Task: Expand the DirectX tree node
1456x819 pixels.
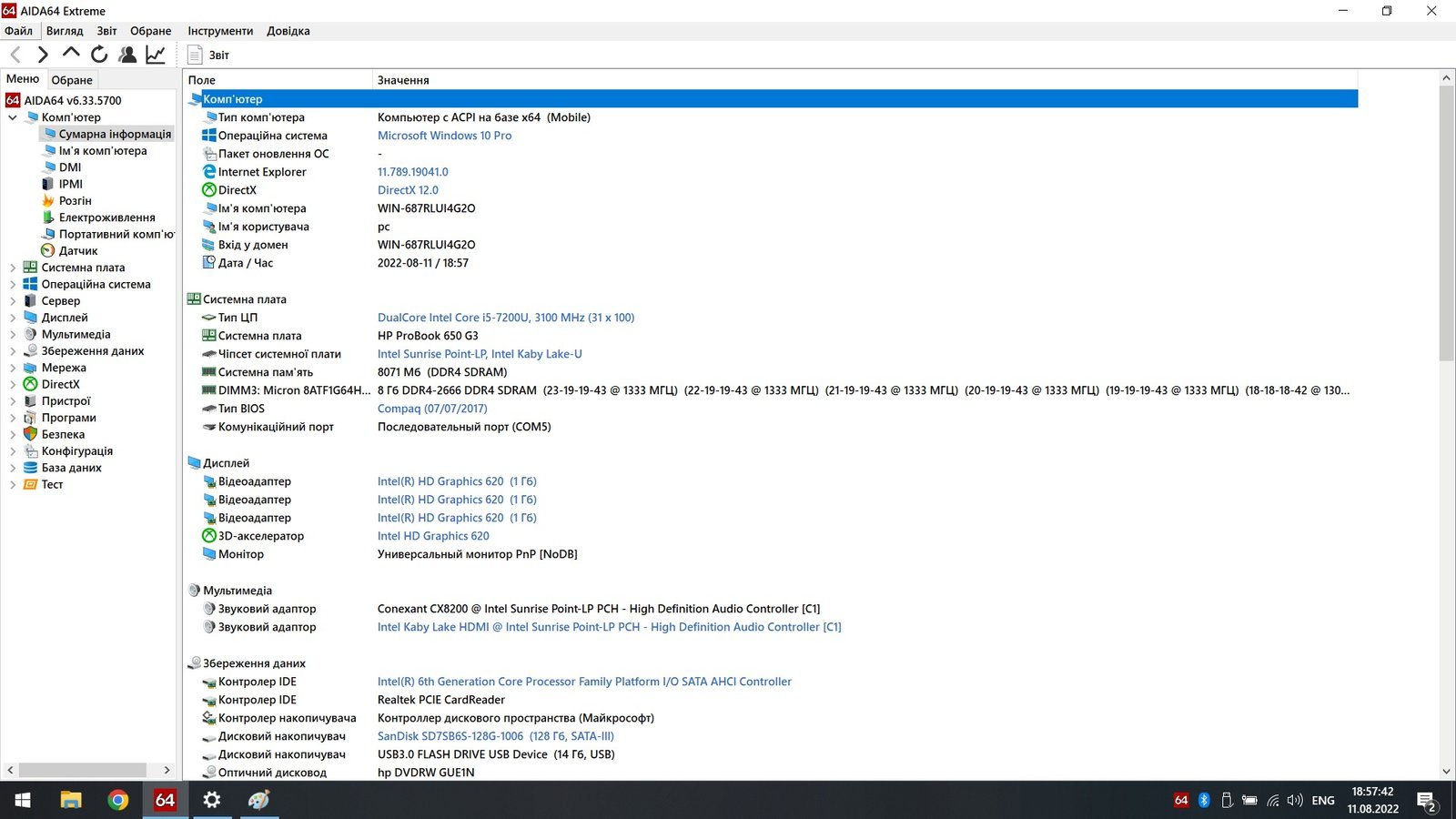Action: 13,384
